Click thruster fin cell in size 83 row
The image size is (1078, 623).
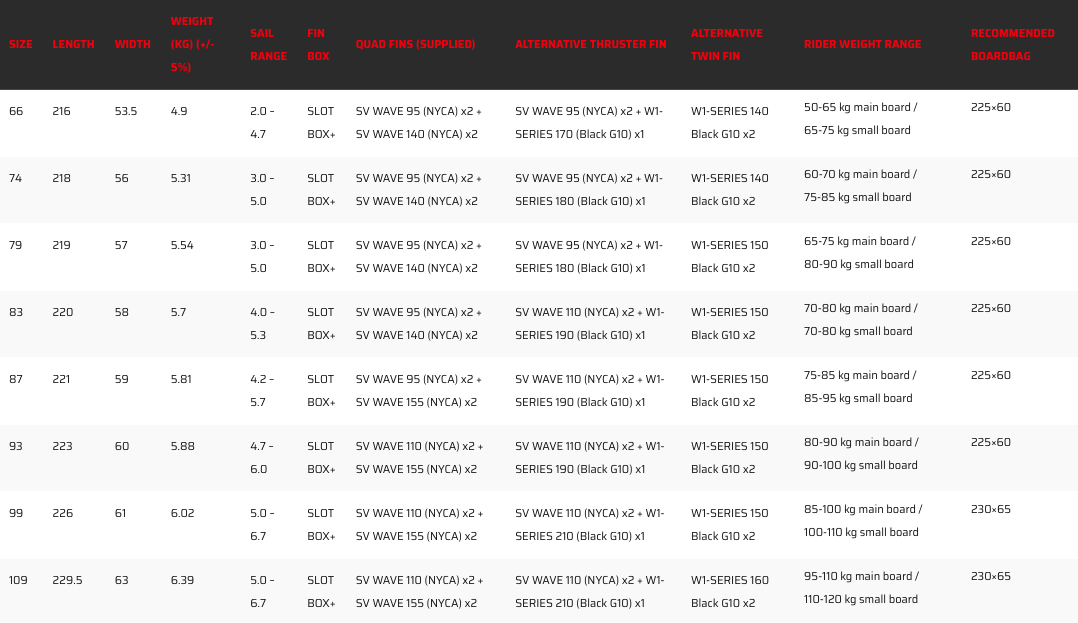tap(590, 323)
